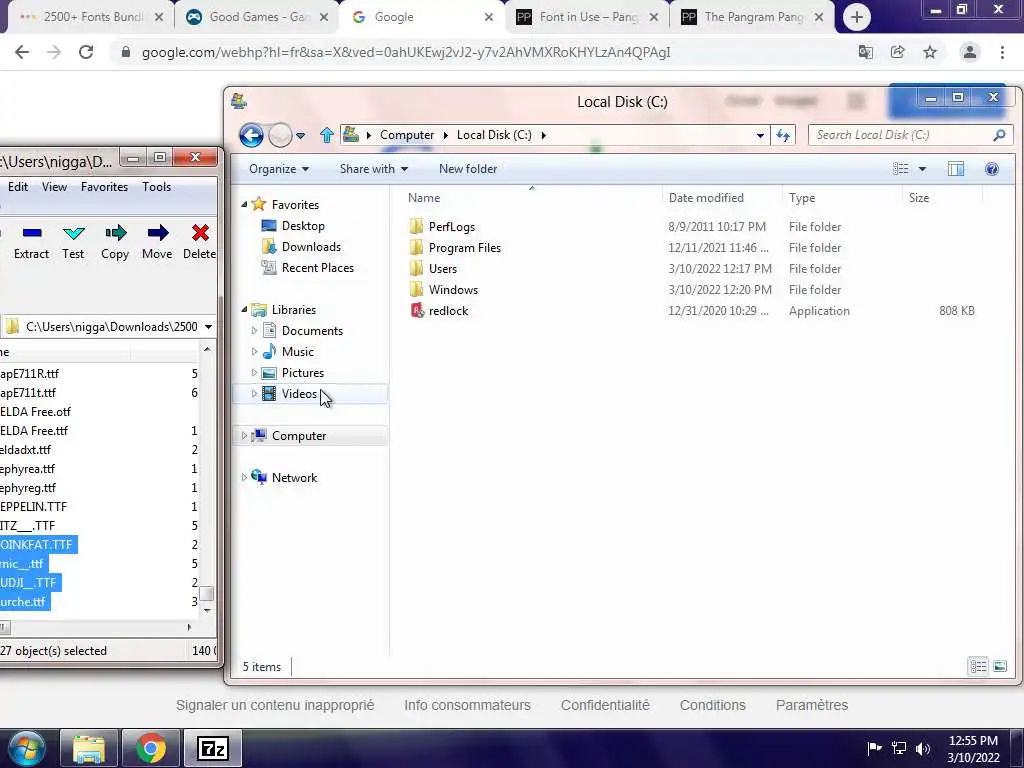Open the Edit menu in 7-Zip

tap(18, 187)
